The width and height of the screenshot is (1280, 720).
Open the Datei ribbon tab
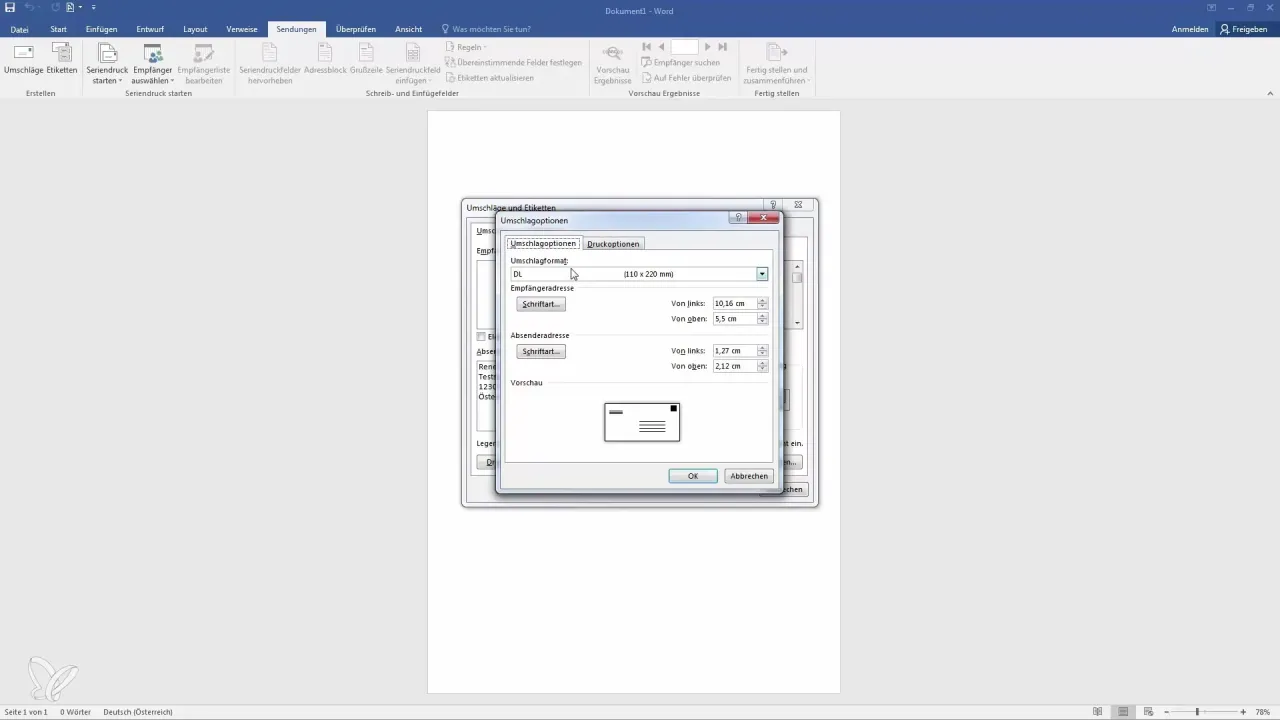coord(20,29)
